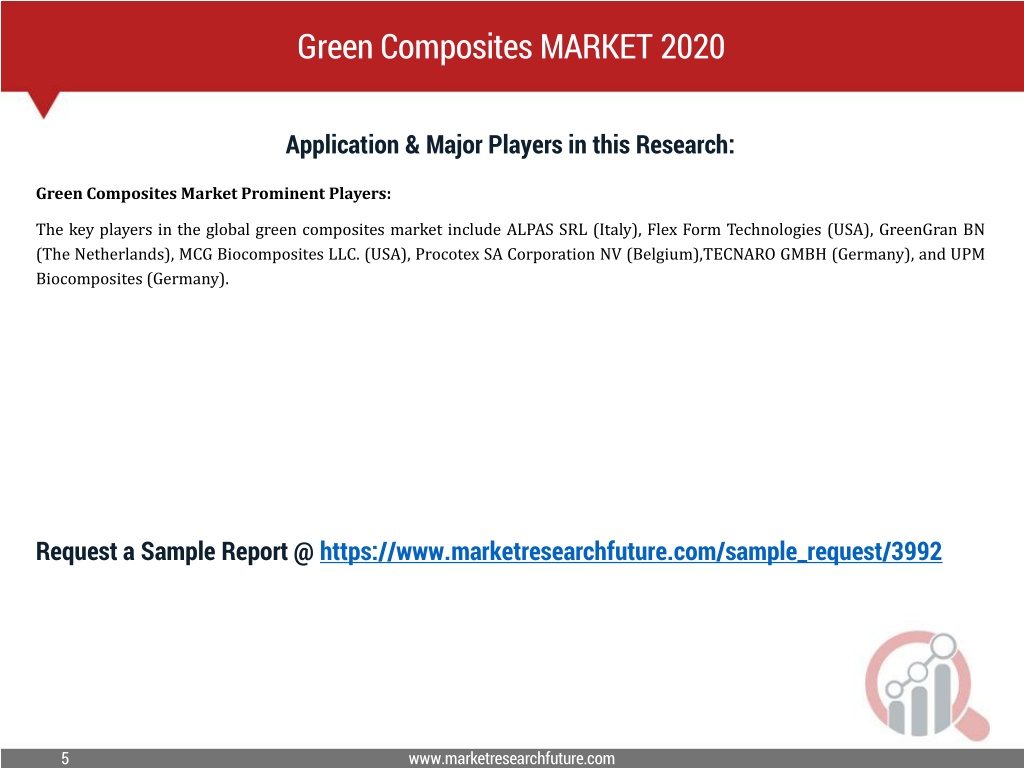Click 'Flex Form Technologies (USA)' text
The image size is (1024, 768).
(x=758, y=230)
